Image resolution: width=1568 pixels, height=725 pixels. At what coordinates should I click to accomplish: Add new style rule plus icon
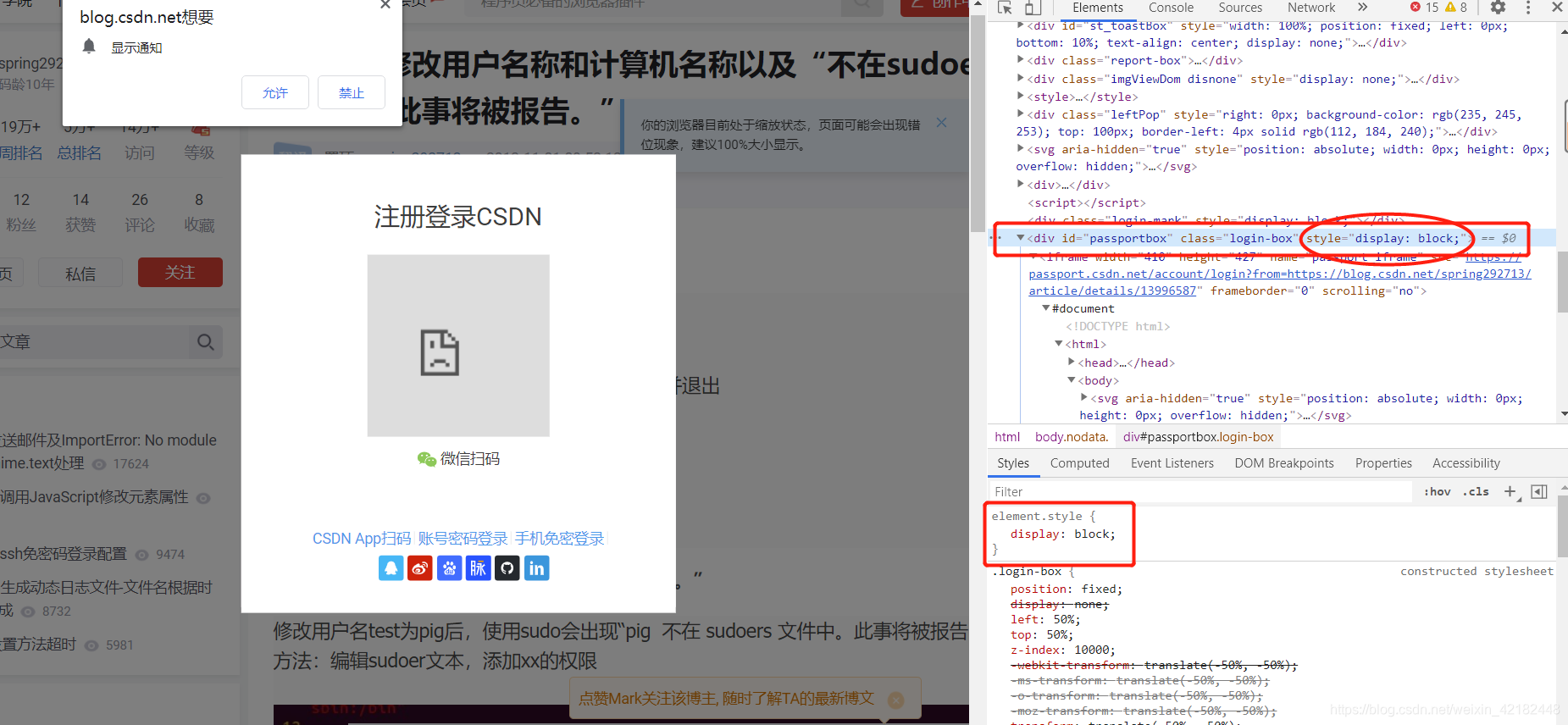coord(1510,491)
